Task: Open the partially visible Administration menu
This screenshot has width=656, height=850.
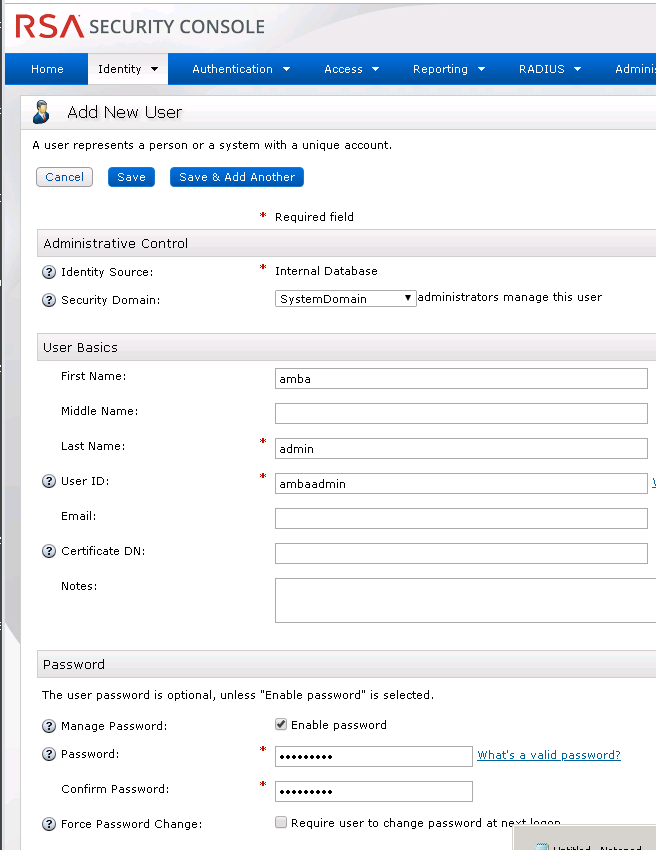Action: pyautogui.click(x=635, y=69)
